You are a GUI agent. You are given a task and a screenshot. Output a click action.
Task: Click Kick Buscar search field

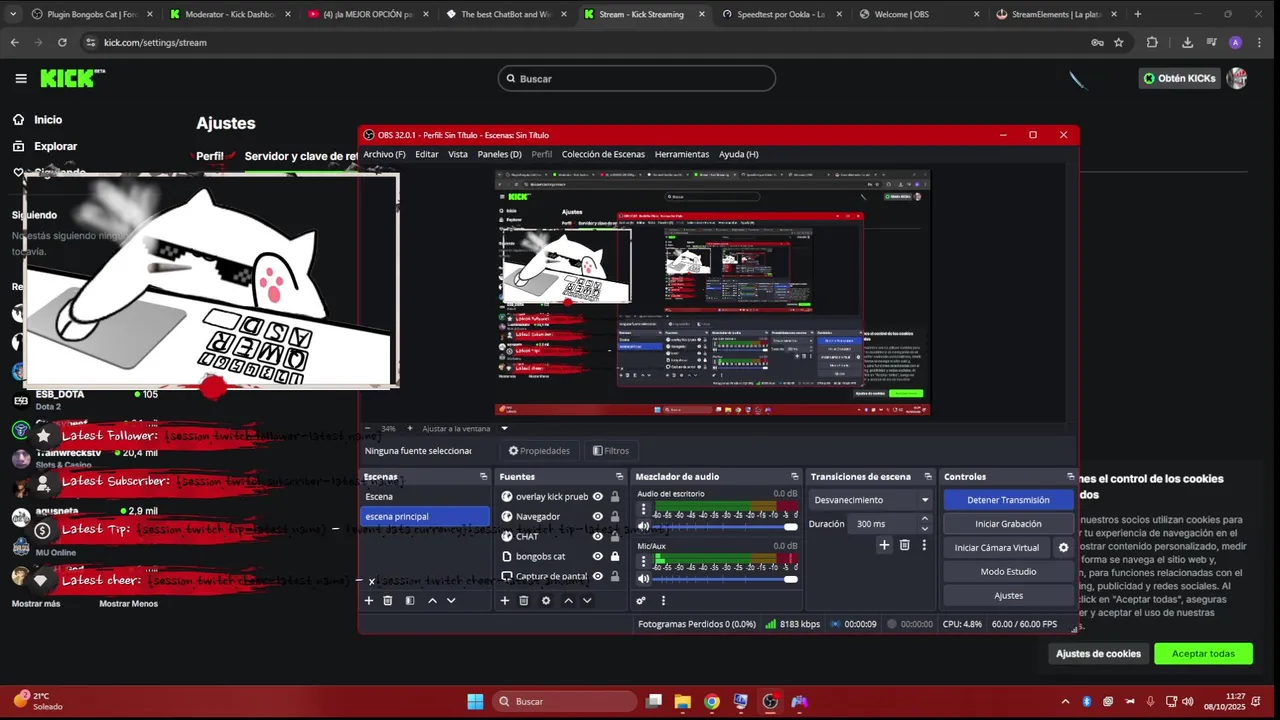click(x=637, y=79)
